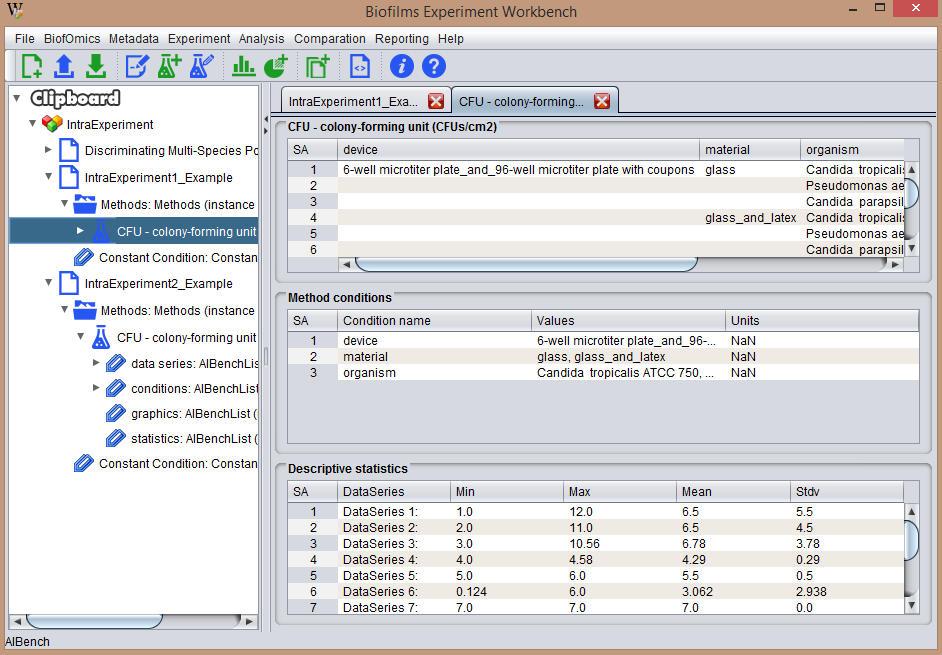Collapse the IntraExperiment tree node

tap(33, 123)
